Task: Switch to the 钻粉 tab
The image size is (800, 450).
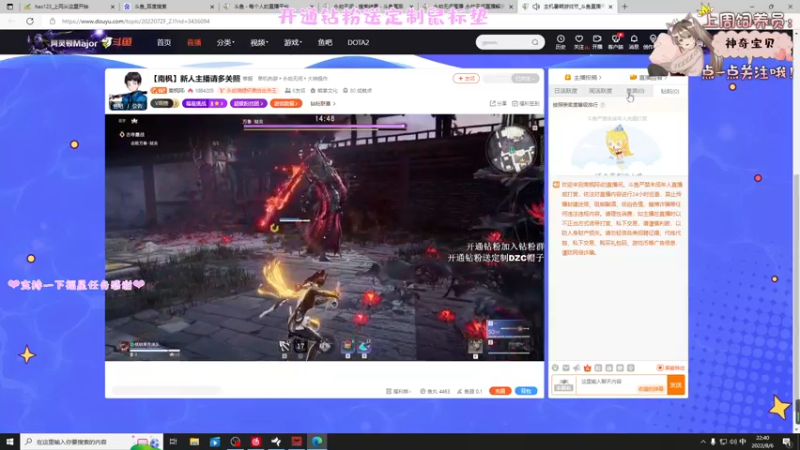Action: coord(669,91)
